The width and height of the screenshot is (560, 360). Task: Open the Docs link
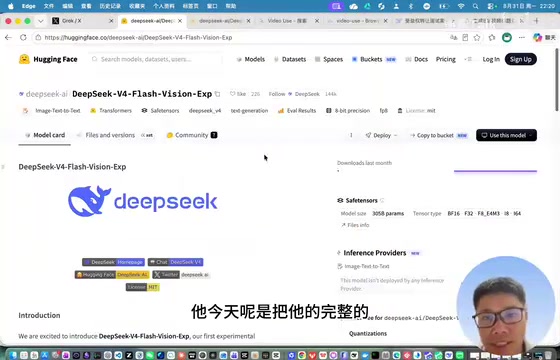[416, 59]
